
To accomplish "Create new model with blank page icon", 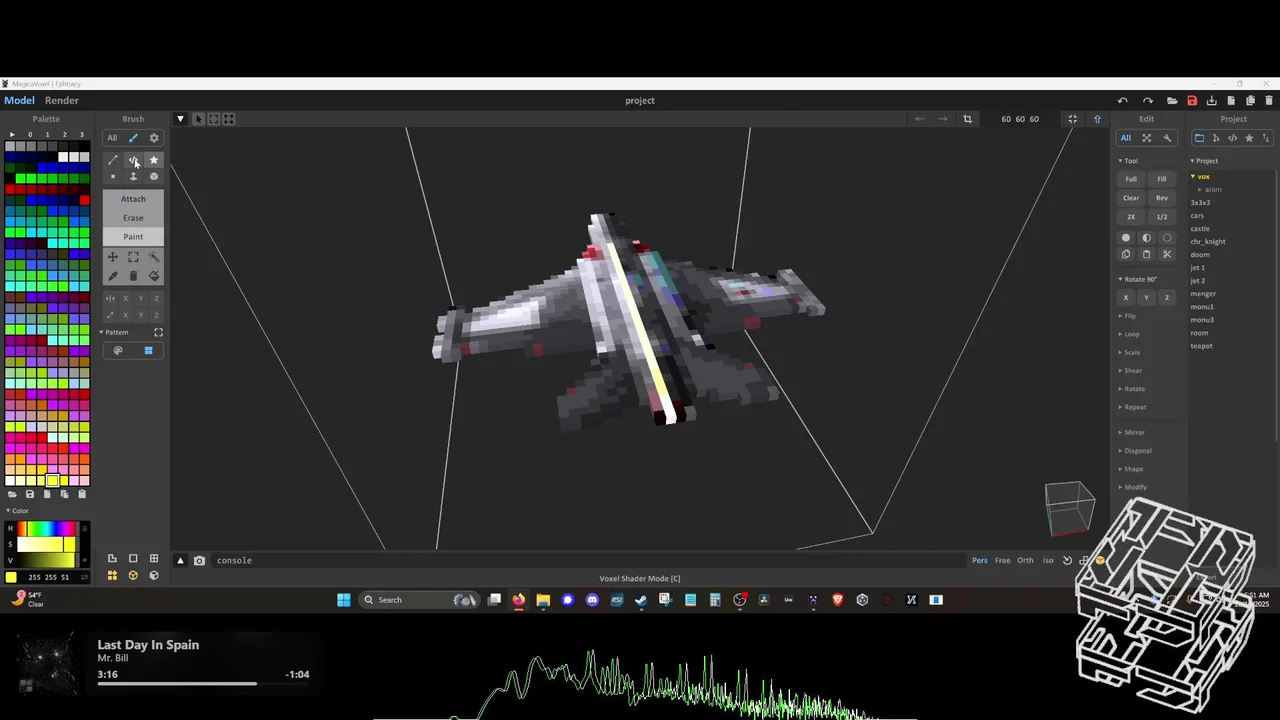I will pos(1231,100).
